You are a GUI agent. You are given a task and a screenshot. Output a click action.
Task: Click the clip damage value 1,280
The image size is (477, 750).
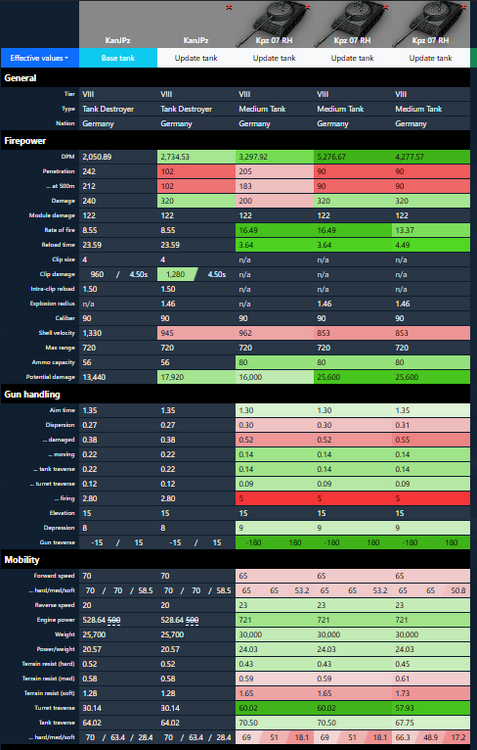pos(175,275)
